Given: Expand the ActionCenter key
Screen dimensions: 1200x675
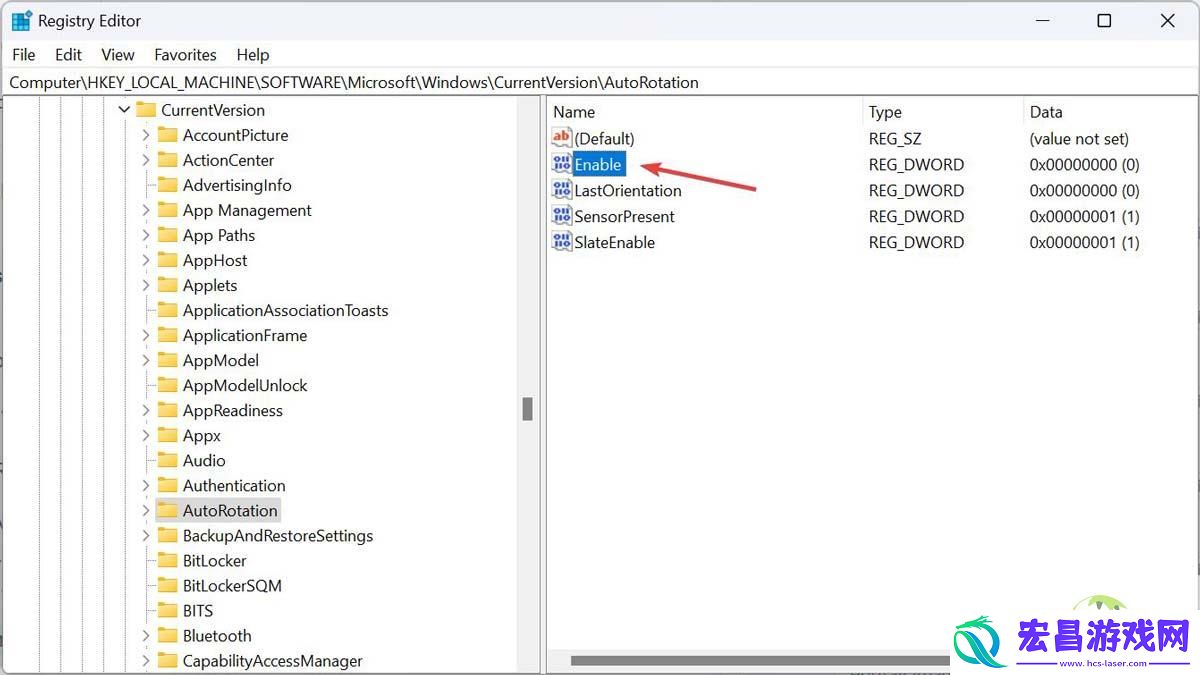Looking at the screenshot, I should pyautogui.click(x=146, y=160).
